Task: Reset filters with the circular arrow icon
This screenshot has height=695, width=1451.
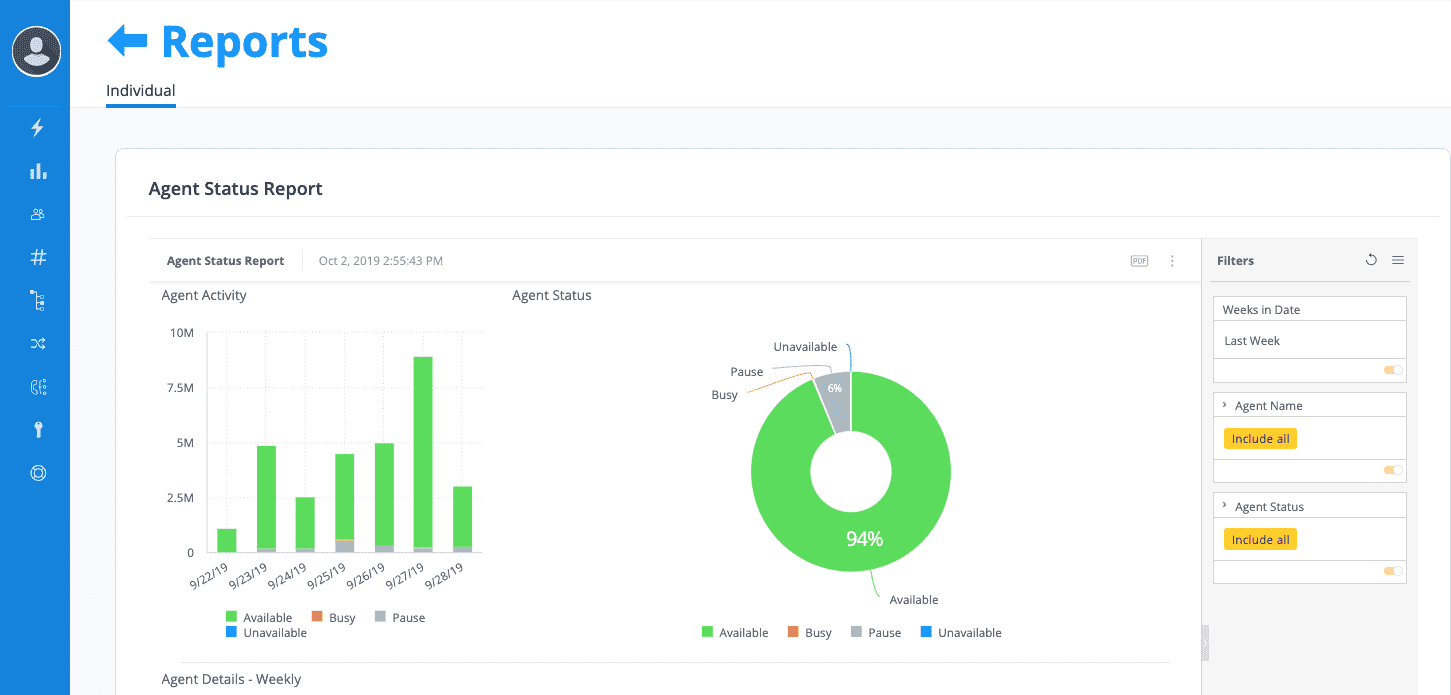Action: [x=1371, y=260]
